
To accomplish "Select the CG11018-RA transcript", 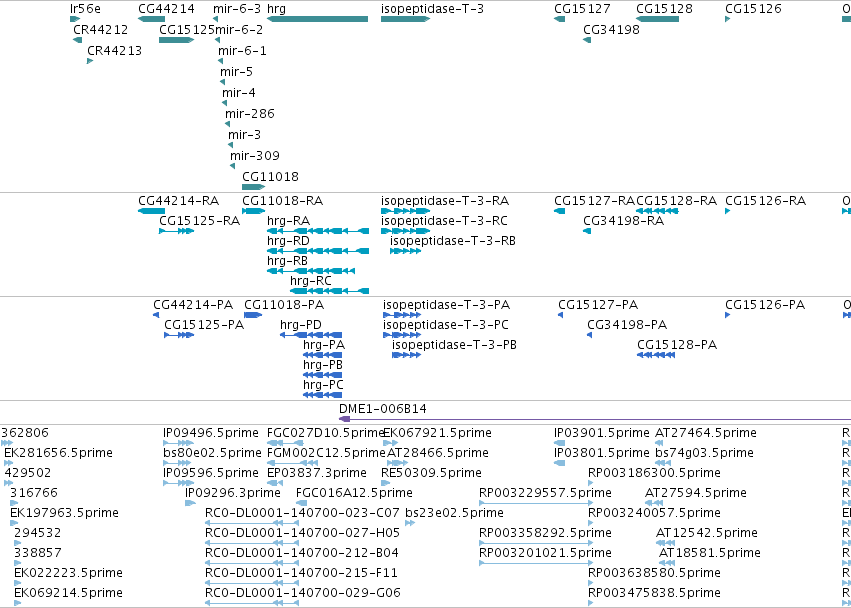I will point(253,211).
